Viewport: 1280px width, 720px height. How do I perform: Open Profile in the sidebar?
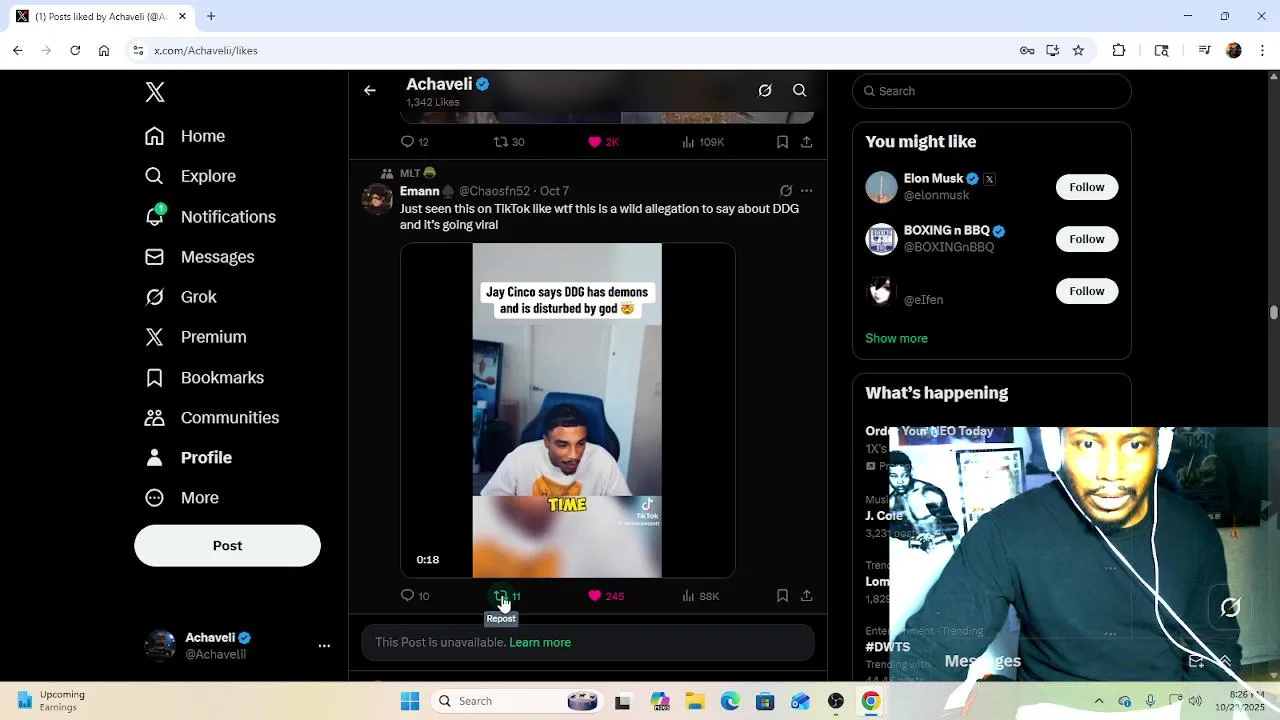(x=188, y=458)
